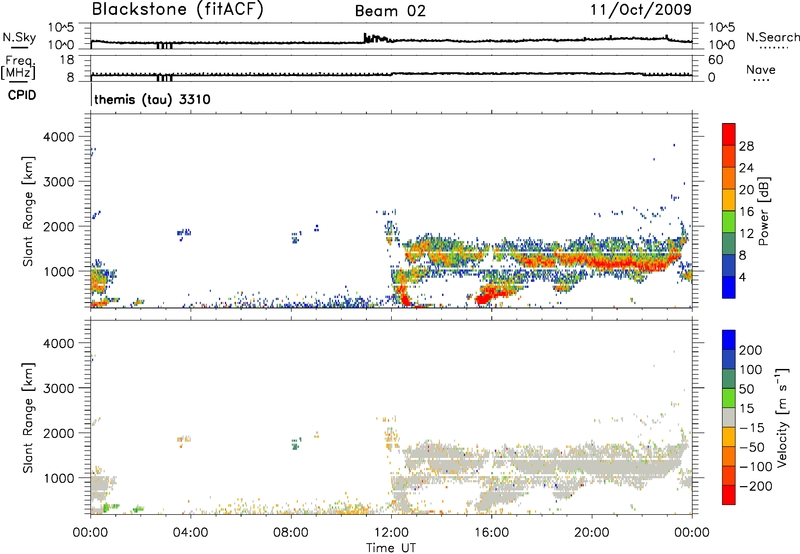
Task: Click the '18' label on frequency axis
Action: 67,60
